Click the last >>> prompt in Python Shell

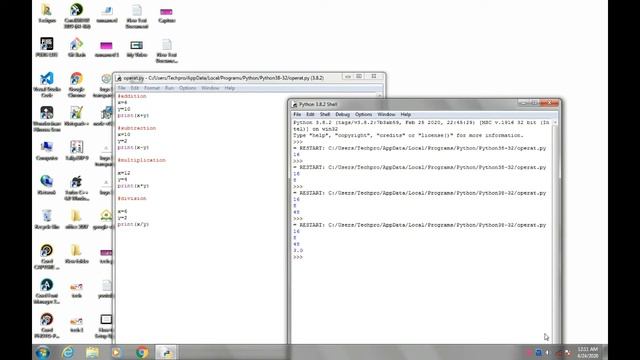(x=298, y=257)
